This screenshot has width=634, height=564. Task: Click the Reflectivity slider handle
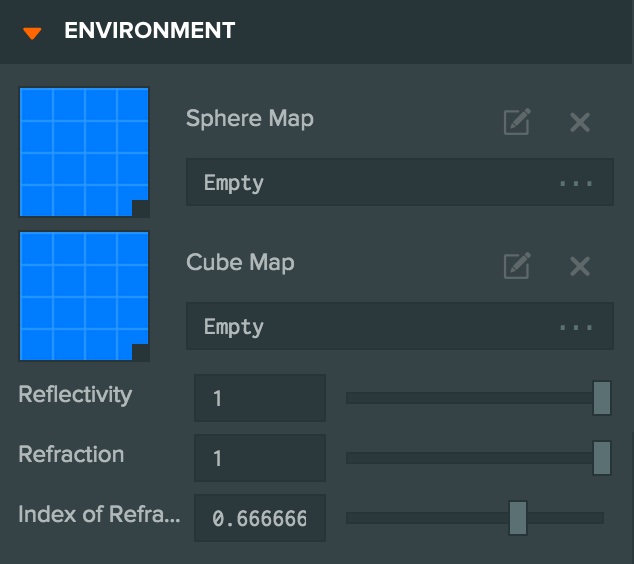(x=602, y=398)
